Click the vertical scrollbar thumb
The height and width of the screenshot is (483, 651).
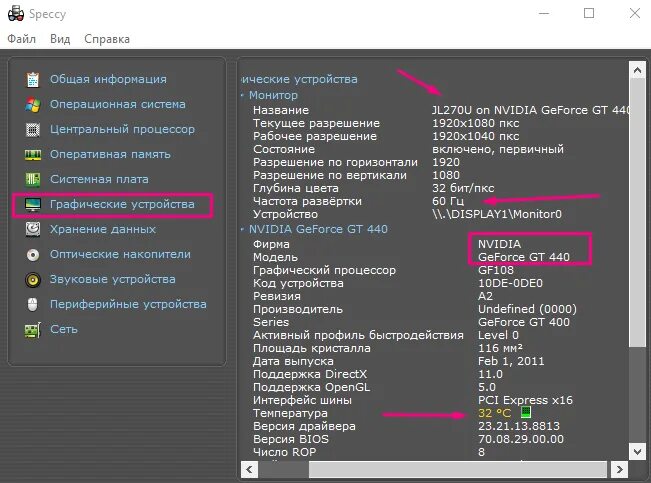coord(637,212)
